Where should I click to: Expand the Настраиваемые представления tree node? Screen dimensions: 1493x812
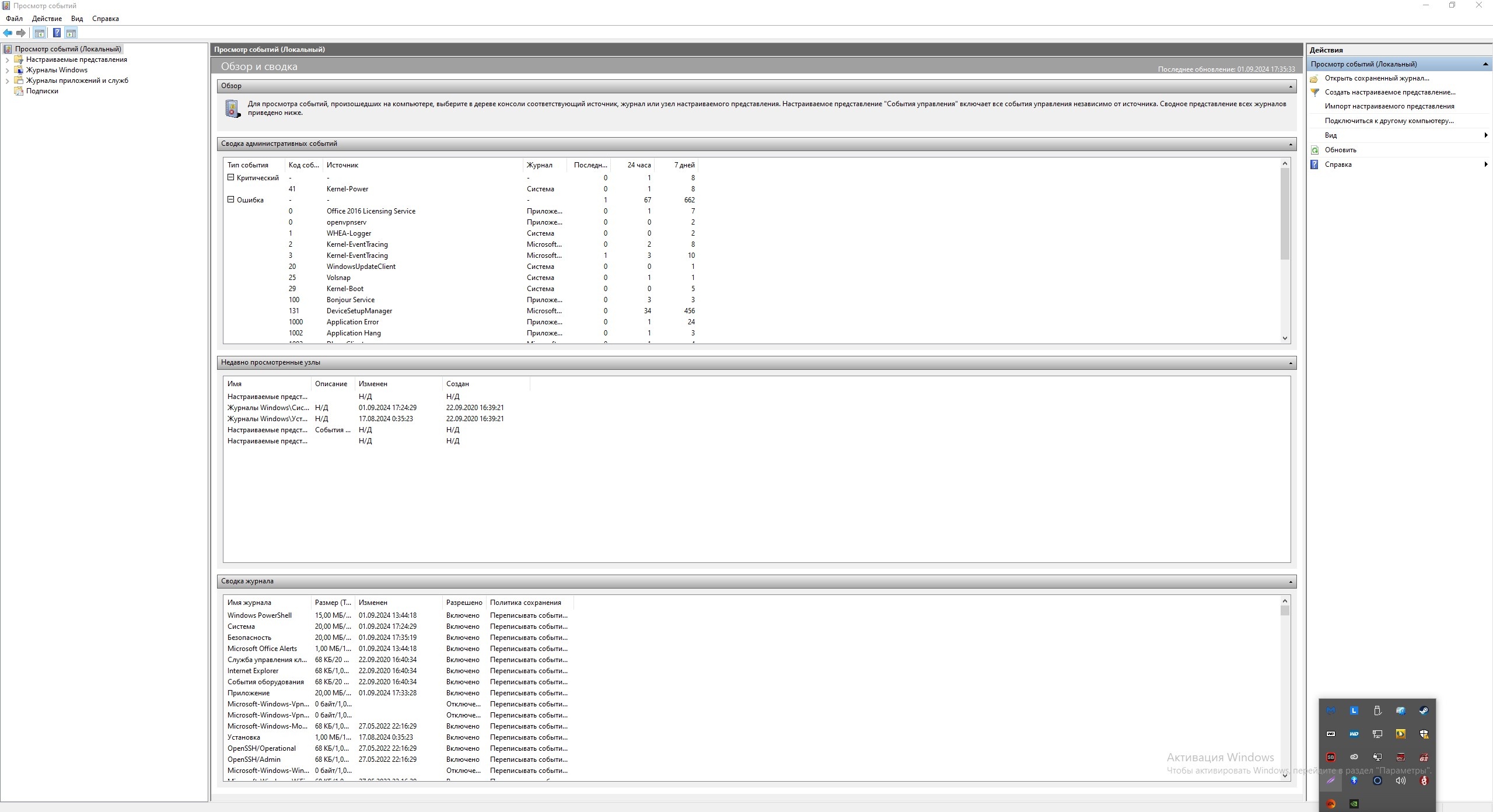click(x=7, y=60)
